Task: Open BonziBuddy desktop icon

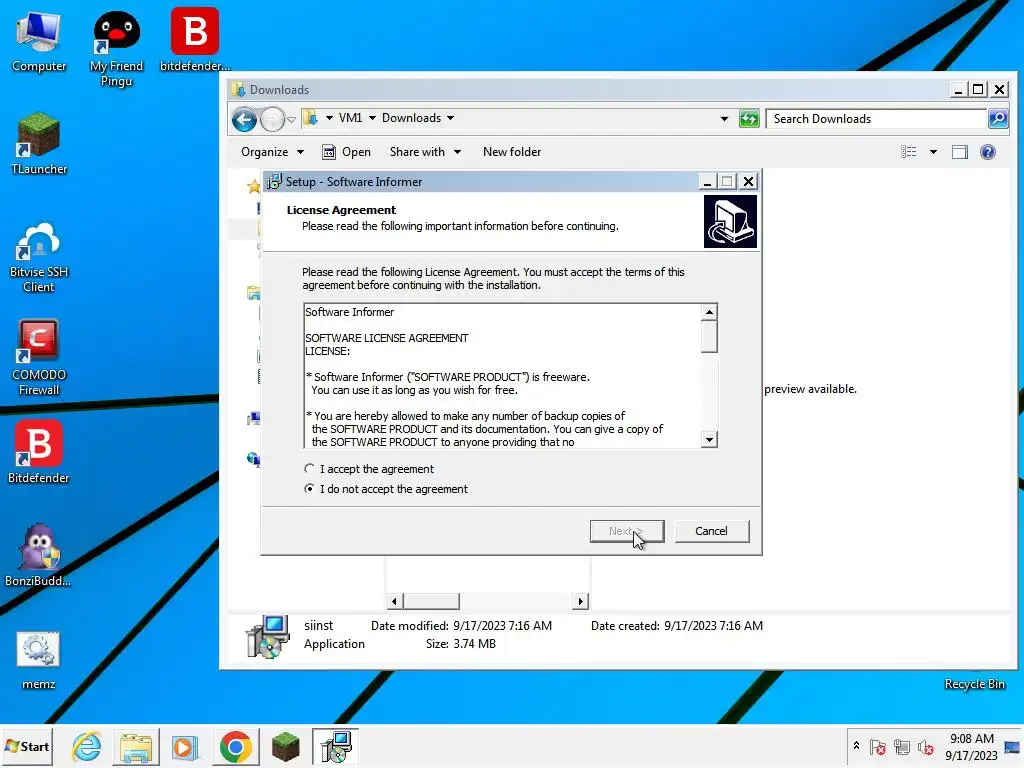Action: click(x=39, y=554)
